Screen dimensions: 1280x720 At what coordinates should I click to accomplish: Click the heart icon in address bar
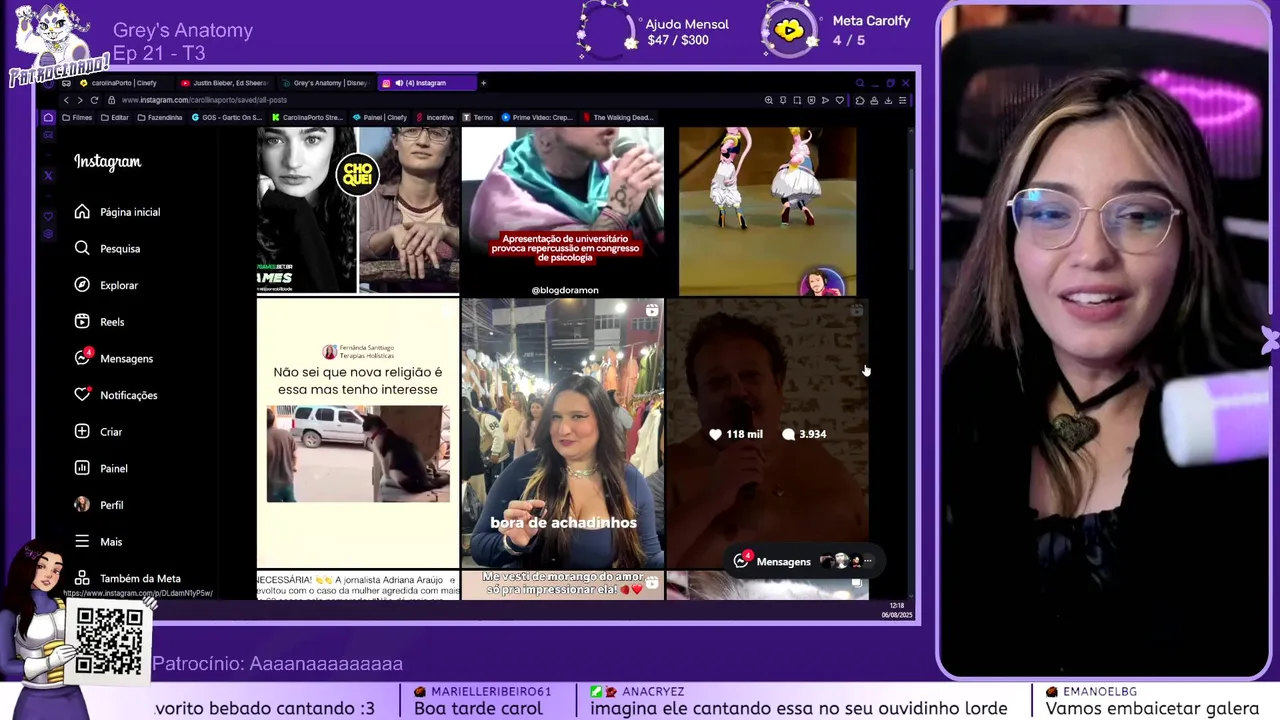click(839, 100)
